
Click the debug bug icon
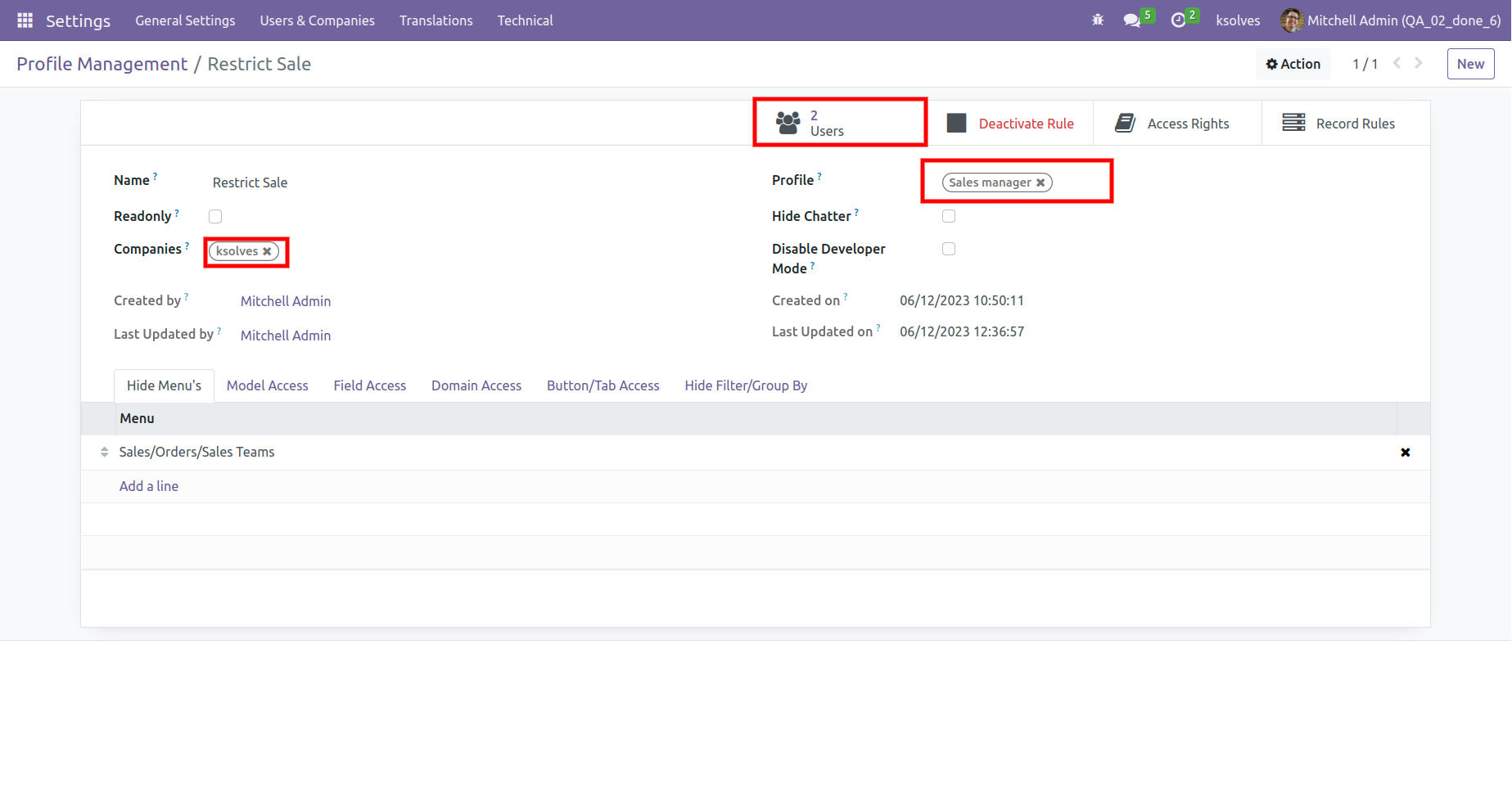pyautogui.click(x=1098, y=20)
